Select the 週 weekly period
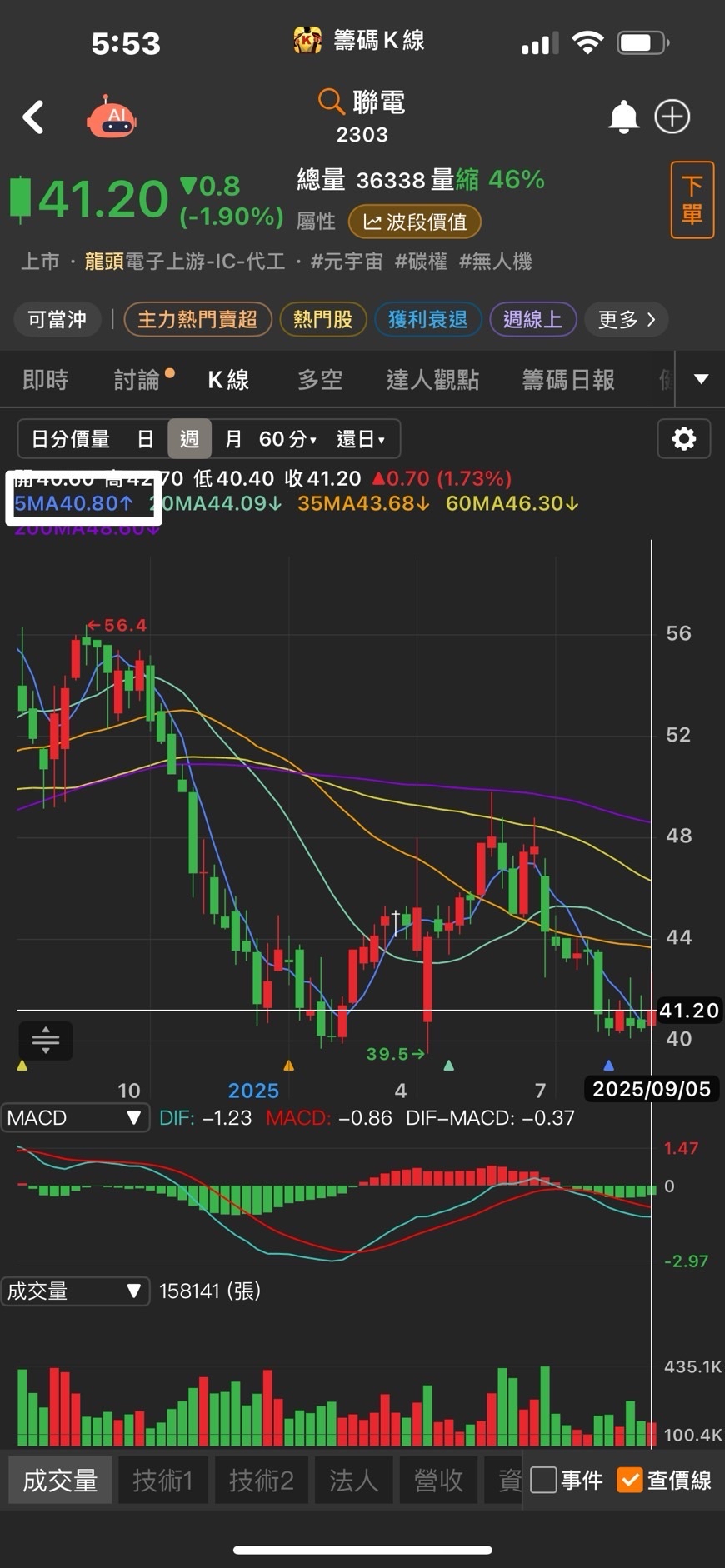This screenshot has width=725, height=1568. pyautogui.click(x=189, y=439)
